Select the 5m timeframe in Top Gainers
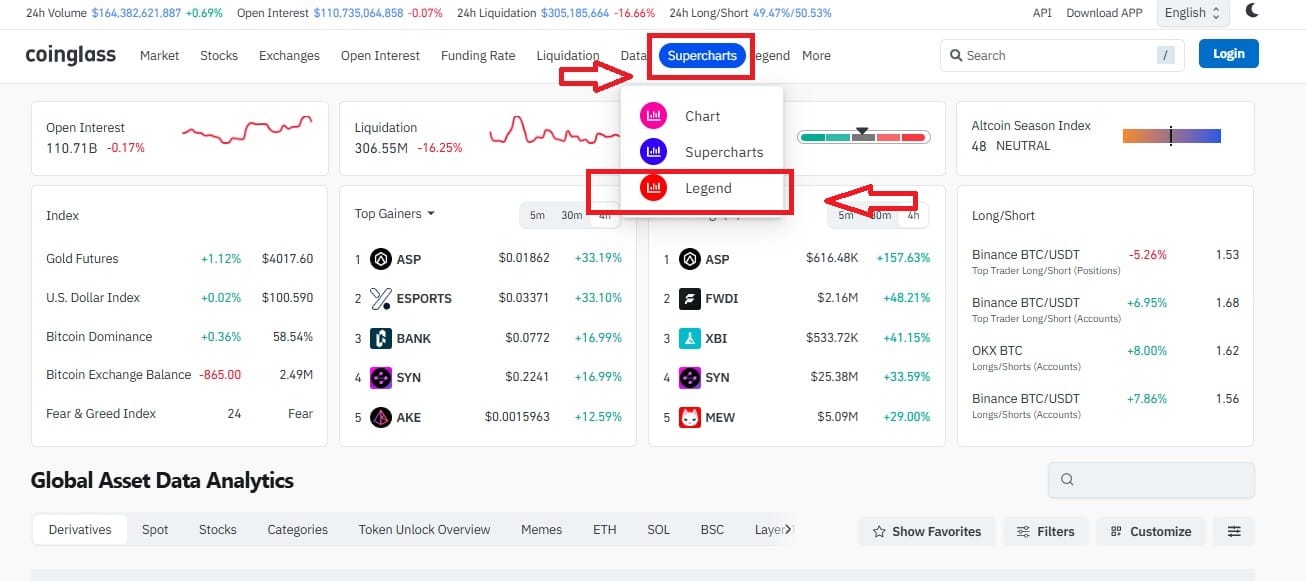The image size is (1306, 581). pyautogui.click(x=538, y=215)
